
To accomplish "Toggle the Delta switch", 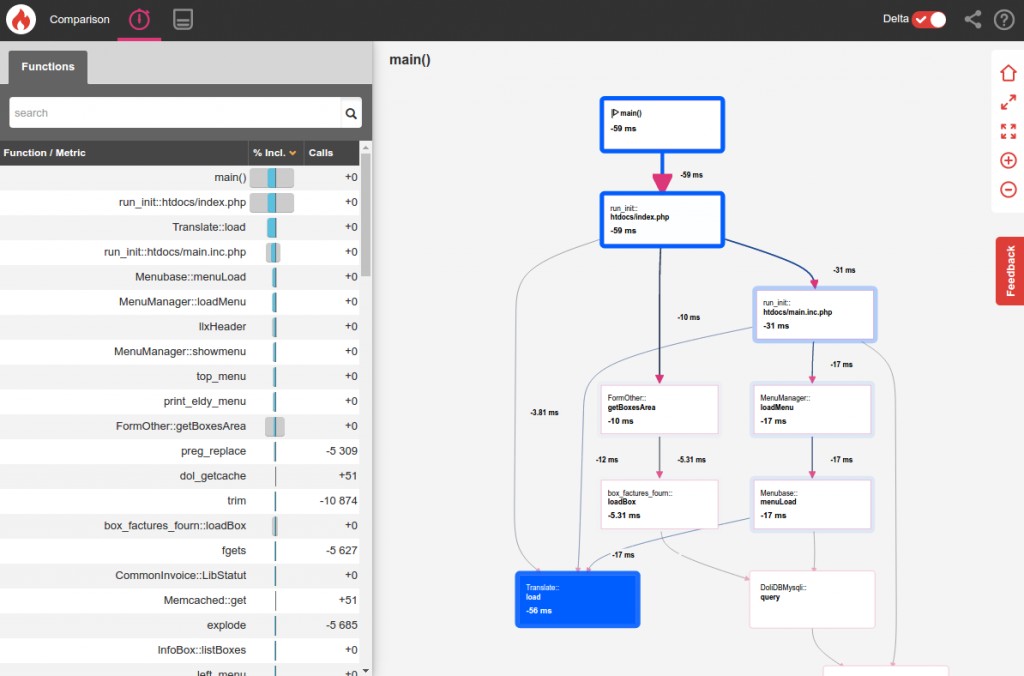I will 929,20.
